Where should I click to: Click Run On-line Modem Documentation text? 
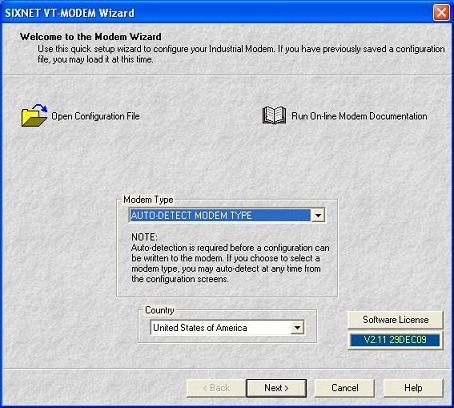359,116
